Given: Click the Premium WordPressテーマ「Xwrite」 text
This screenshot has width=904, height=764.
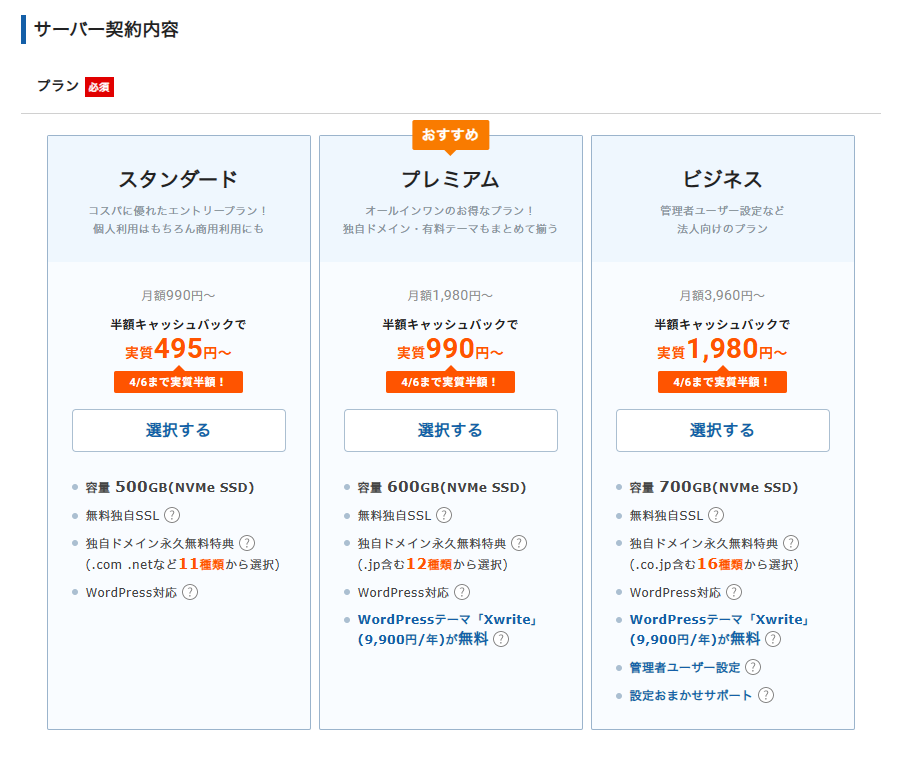Looking at the screenshot, I should (x=449, y=620).
